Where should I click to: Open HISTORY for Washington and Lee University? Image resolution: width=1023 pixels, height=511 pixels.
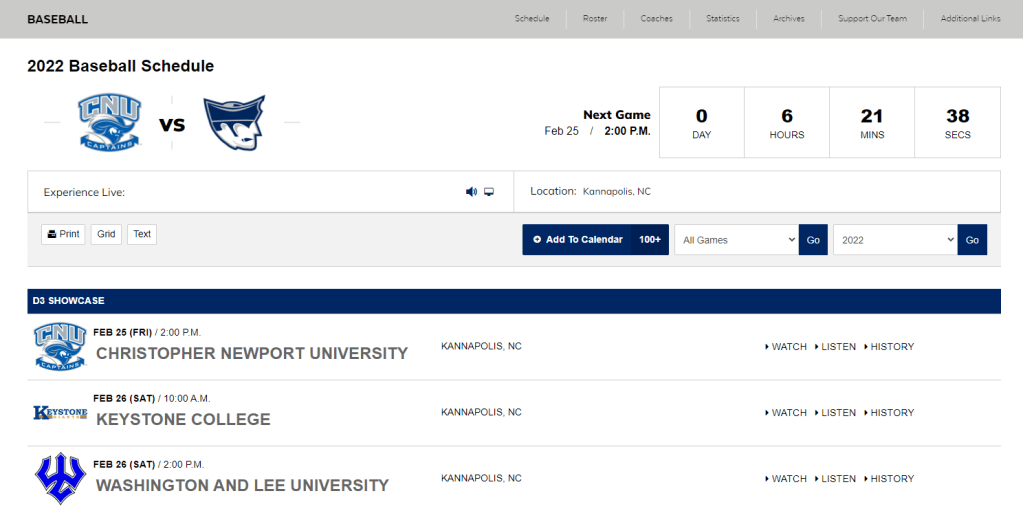891,479
